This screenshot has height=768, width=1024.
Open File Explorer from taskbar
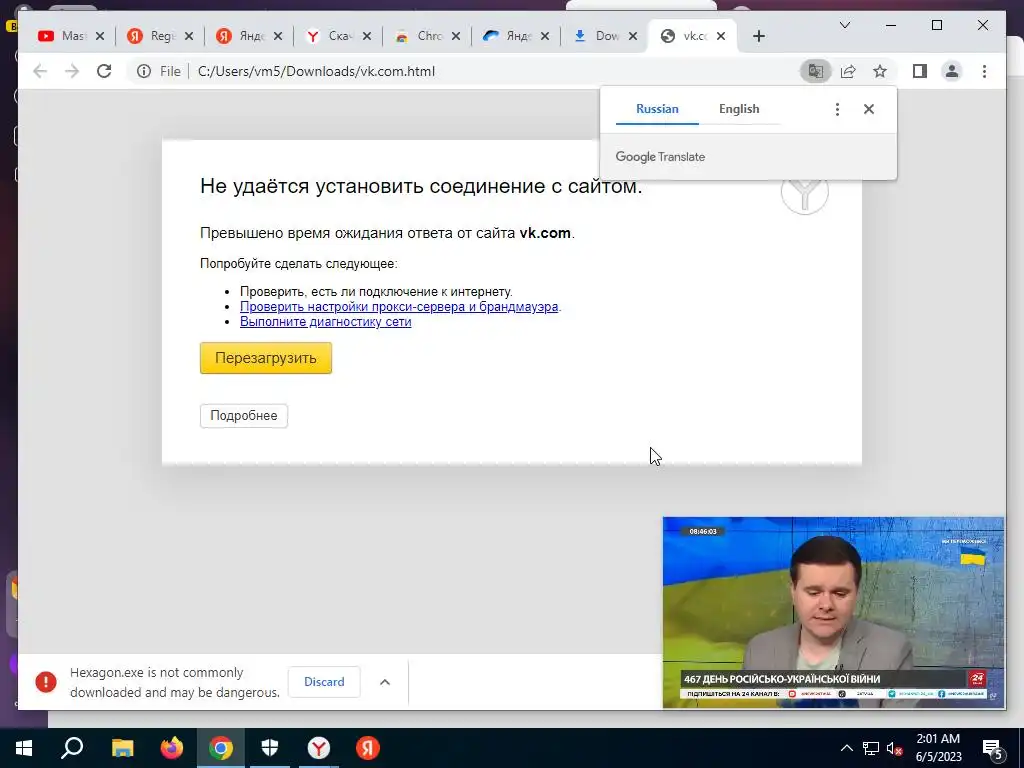point(122,748)
